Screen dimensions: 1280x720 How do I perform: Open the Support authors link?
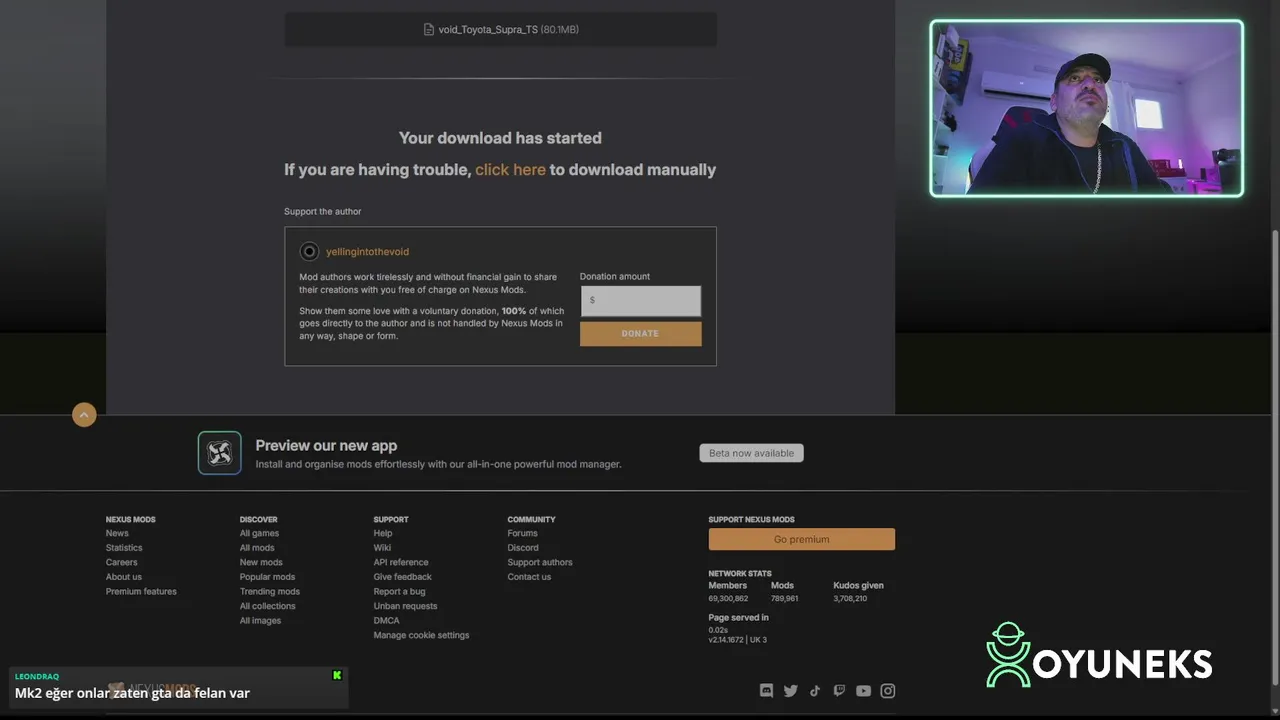(540, 562)
